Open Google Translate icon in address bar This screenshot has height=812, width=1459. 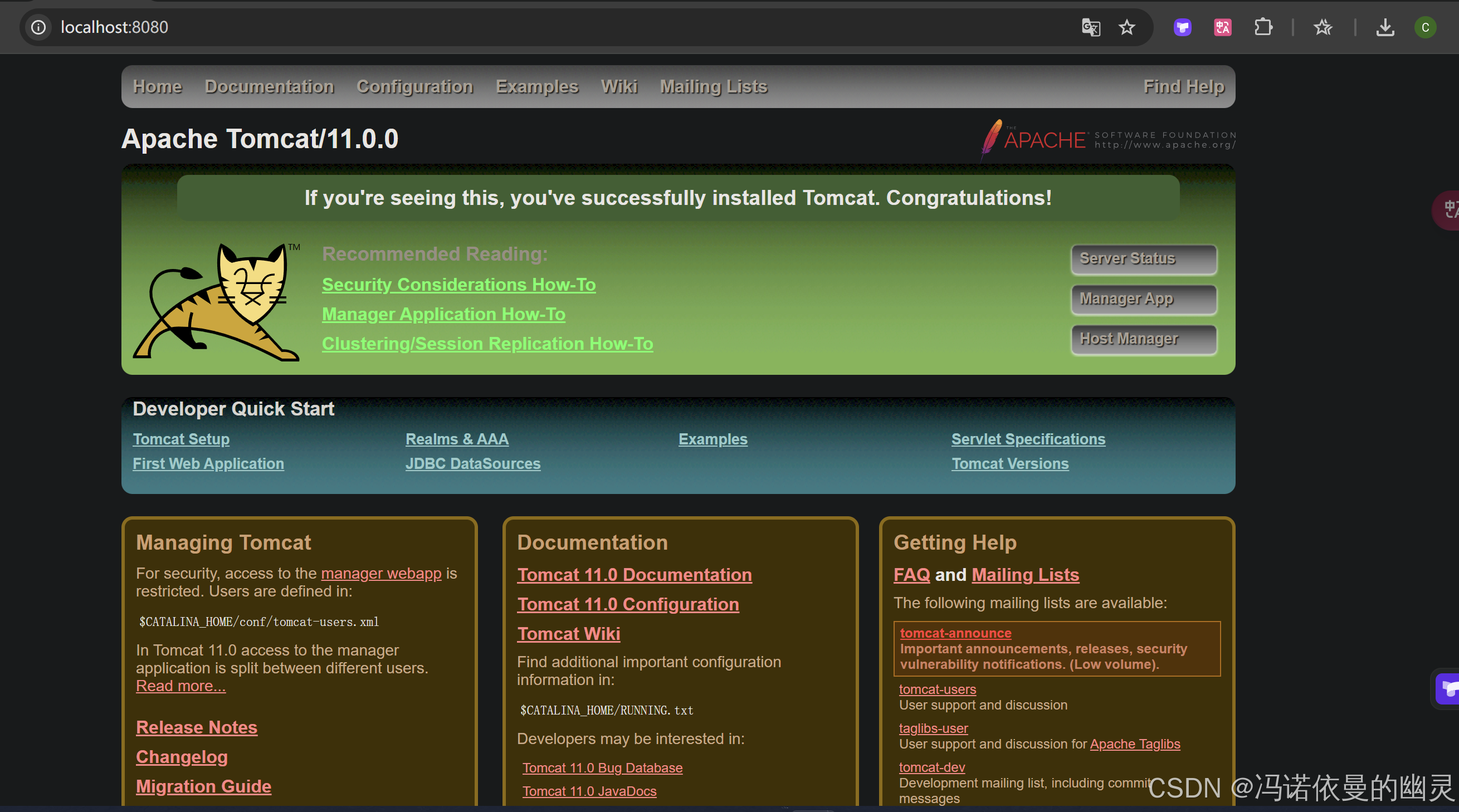tap(1090, 27)
